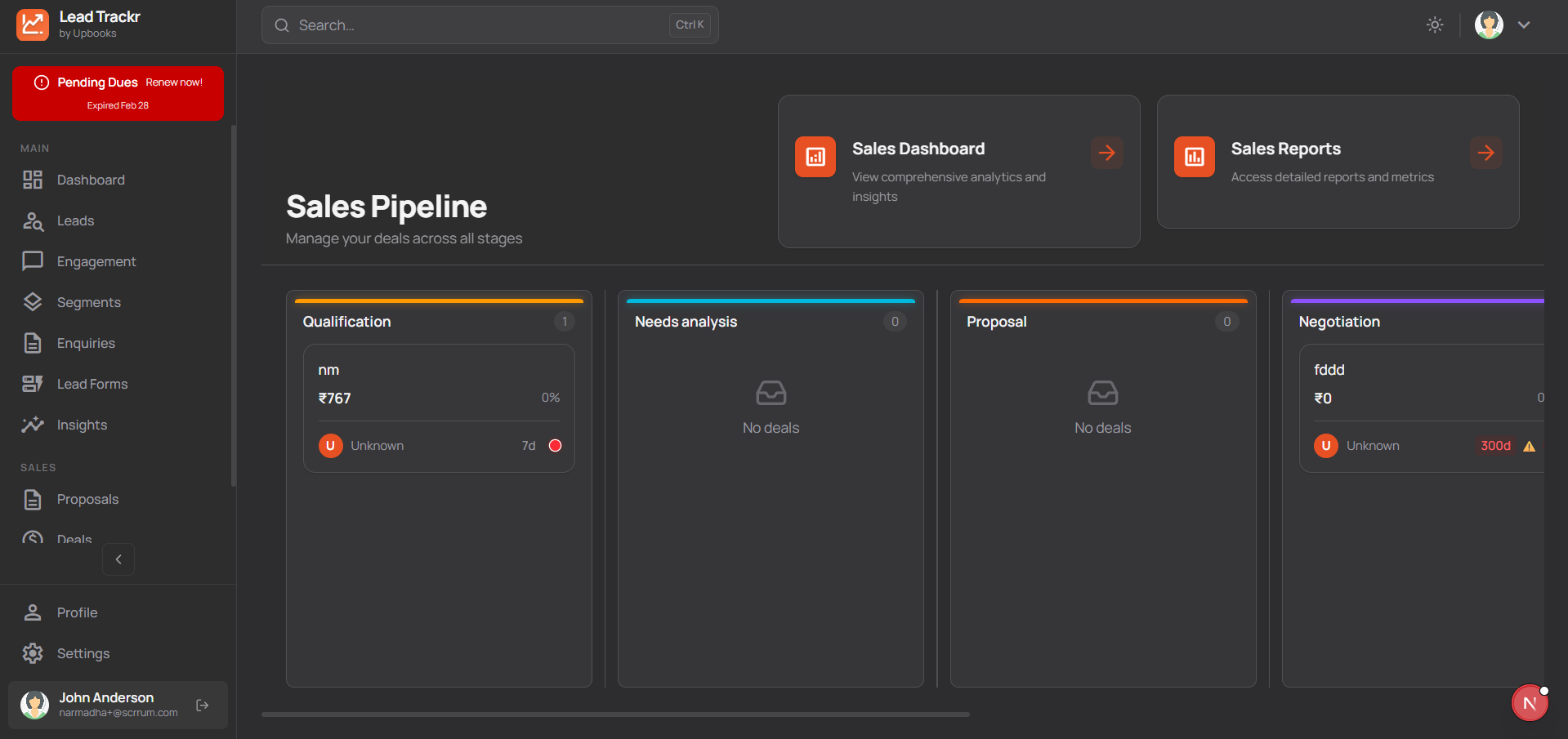Viewport: 1568px width, 739px height.
Task: Collapse the sidebar using the left chevron
Action: tap(118, 559)
